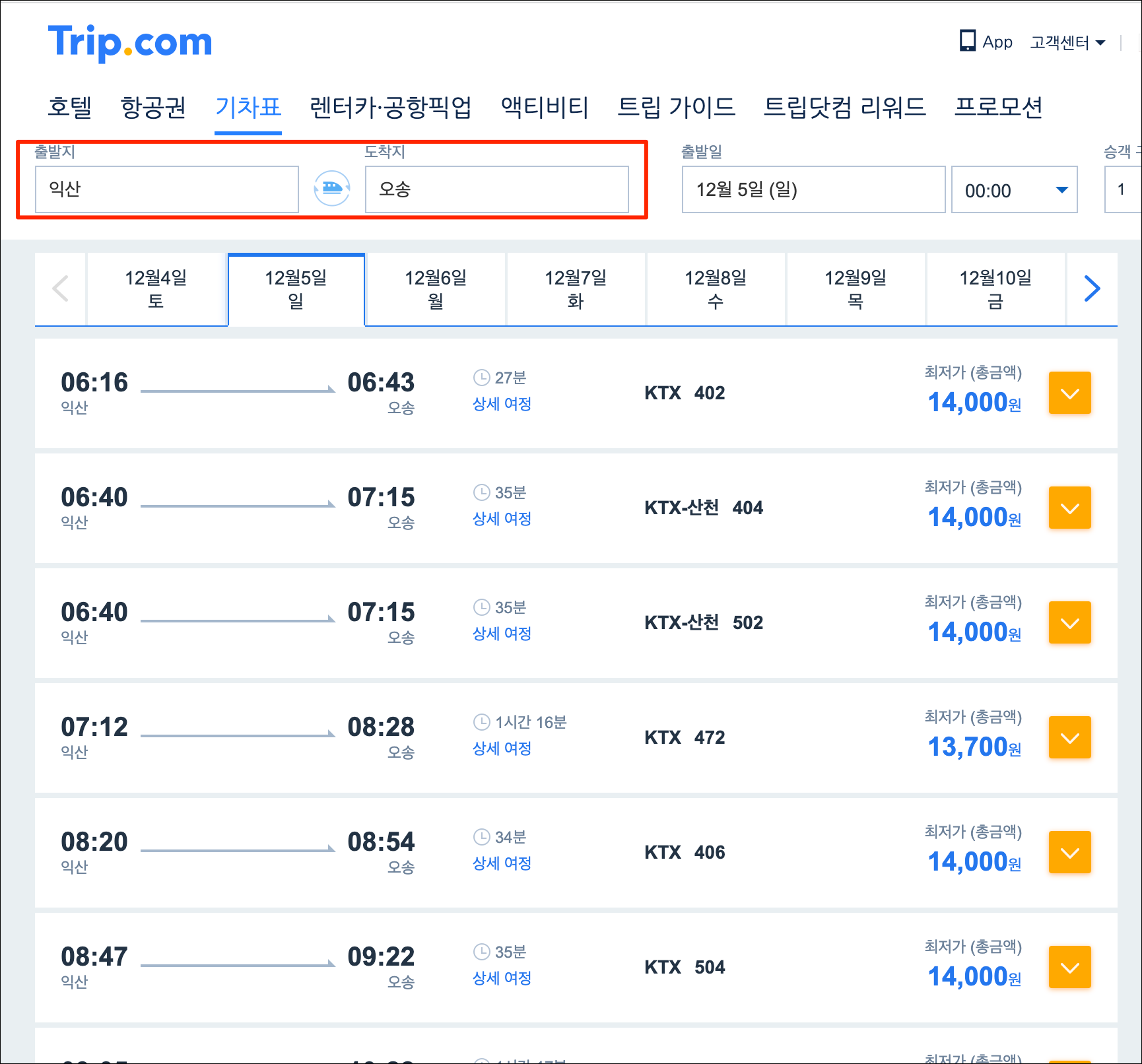Click the 13,700원 price of KTX 472
The image size is (1142, 1064).
click(974, 747)
